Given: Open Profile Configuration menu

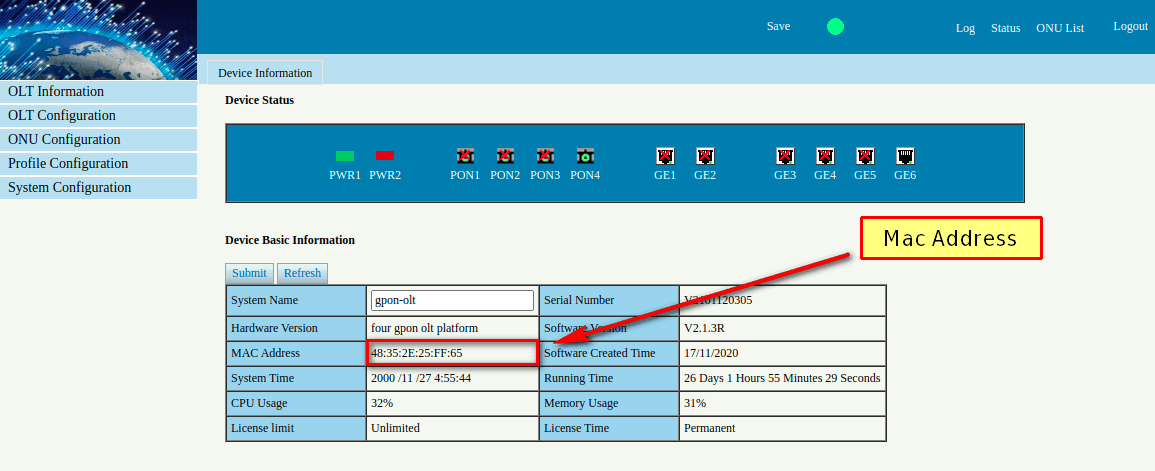Looking at the screenshot, I should click(98, 164).
